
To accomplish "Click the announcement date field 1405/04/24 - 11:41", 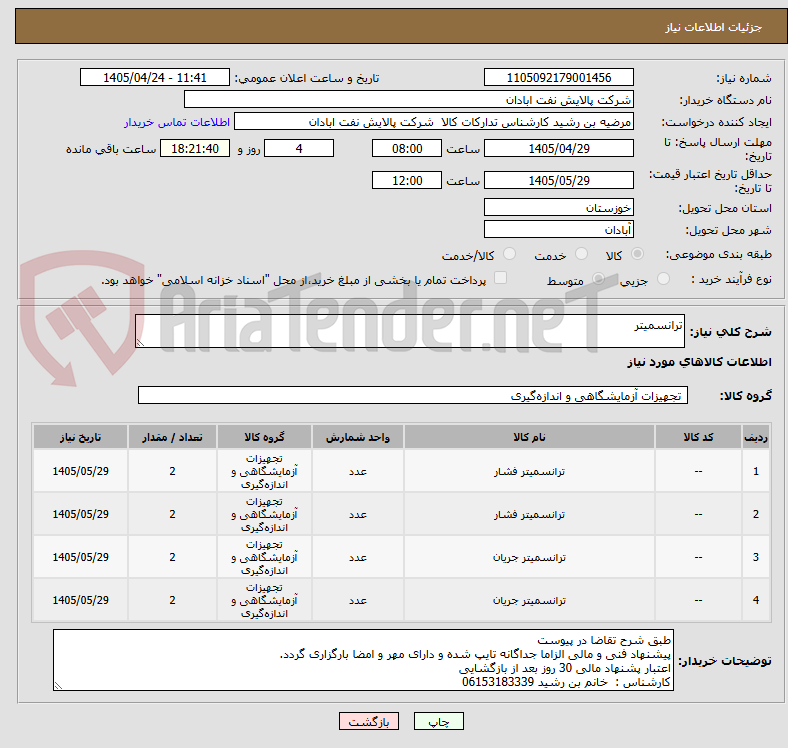I will coord(155,77).
